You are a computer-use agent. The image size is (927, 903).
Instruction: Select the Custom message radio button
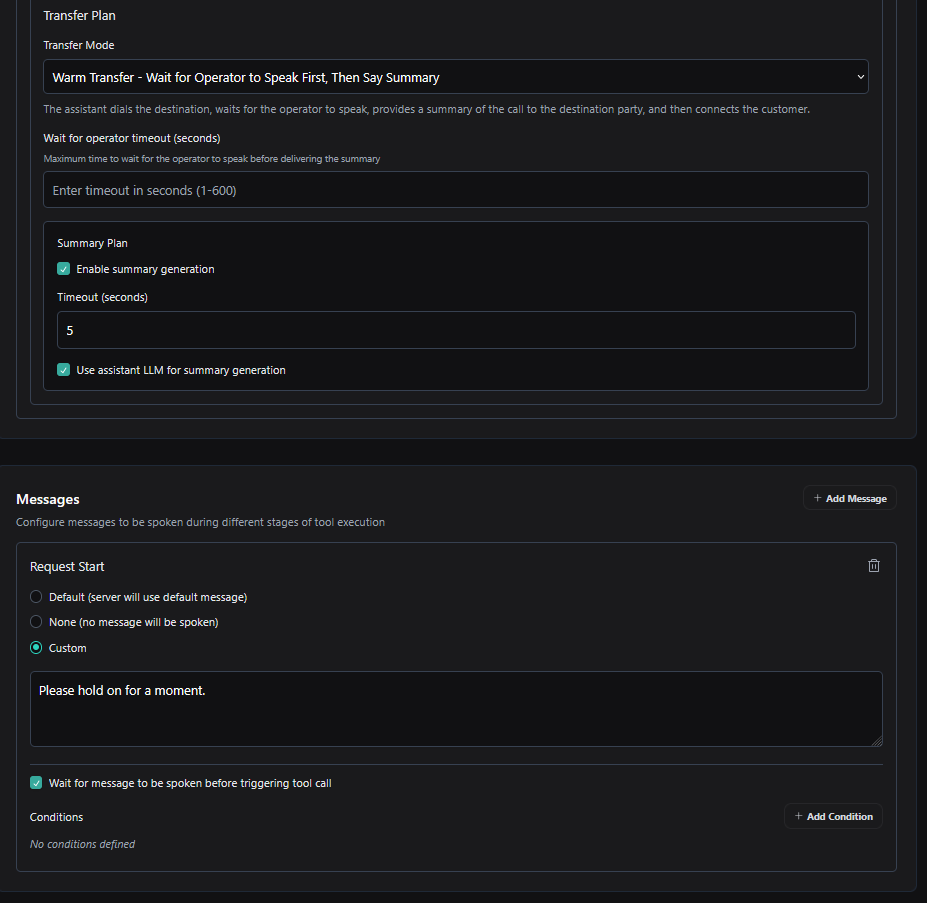pos(37,648)
